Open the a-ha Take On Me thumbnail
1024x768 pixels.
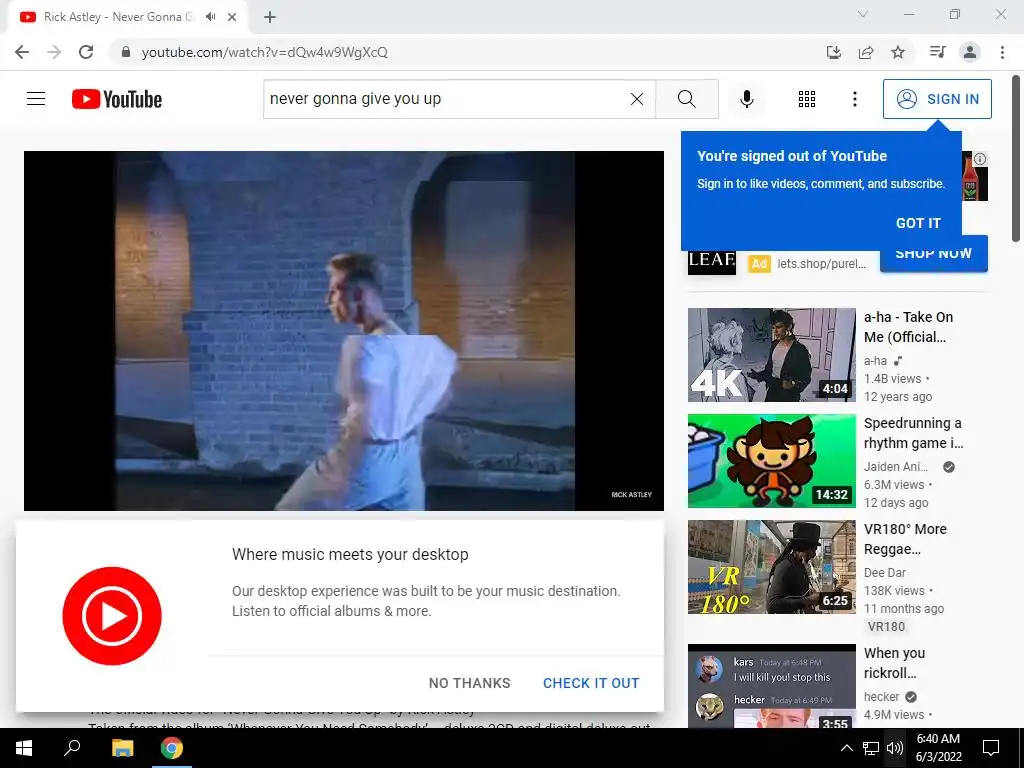(x=771, y=355)
